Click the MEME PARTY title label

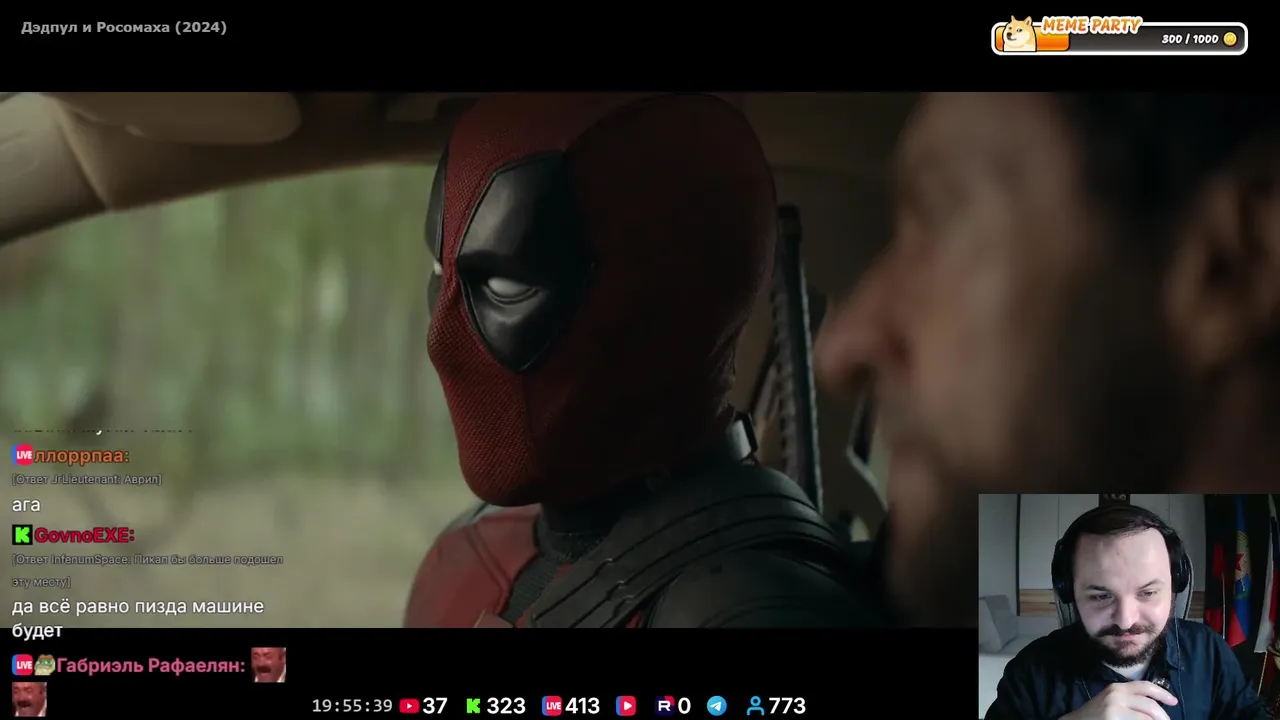pyautogui.click(x=1091, y=25)
